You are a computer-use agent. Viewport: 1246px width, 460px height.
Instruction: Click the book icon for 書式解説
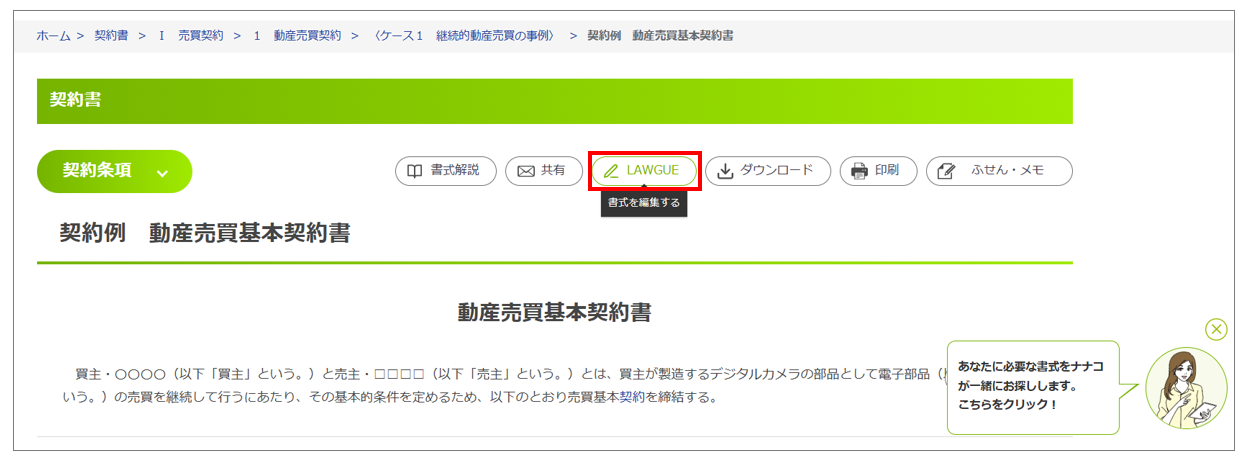click(x=413, y=171)
